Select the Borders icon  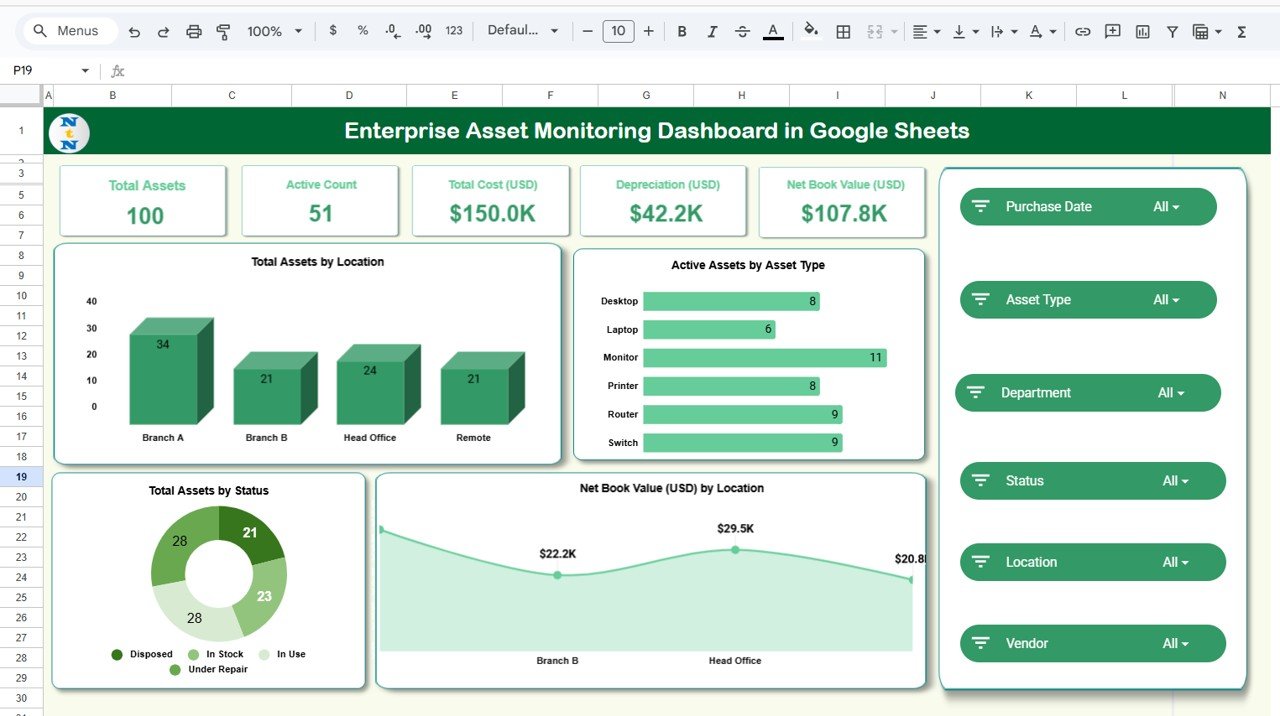pyautogui.click(x=843, y=31)
